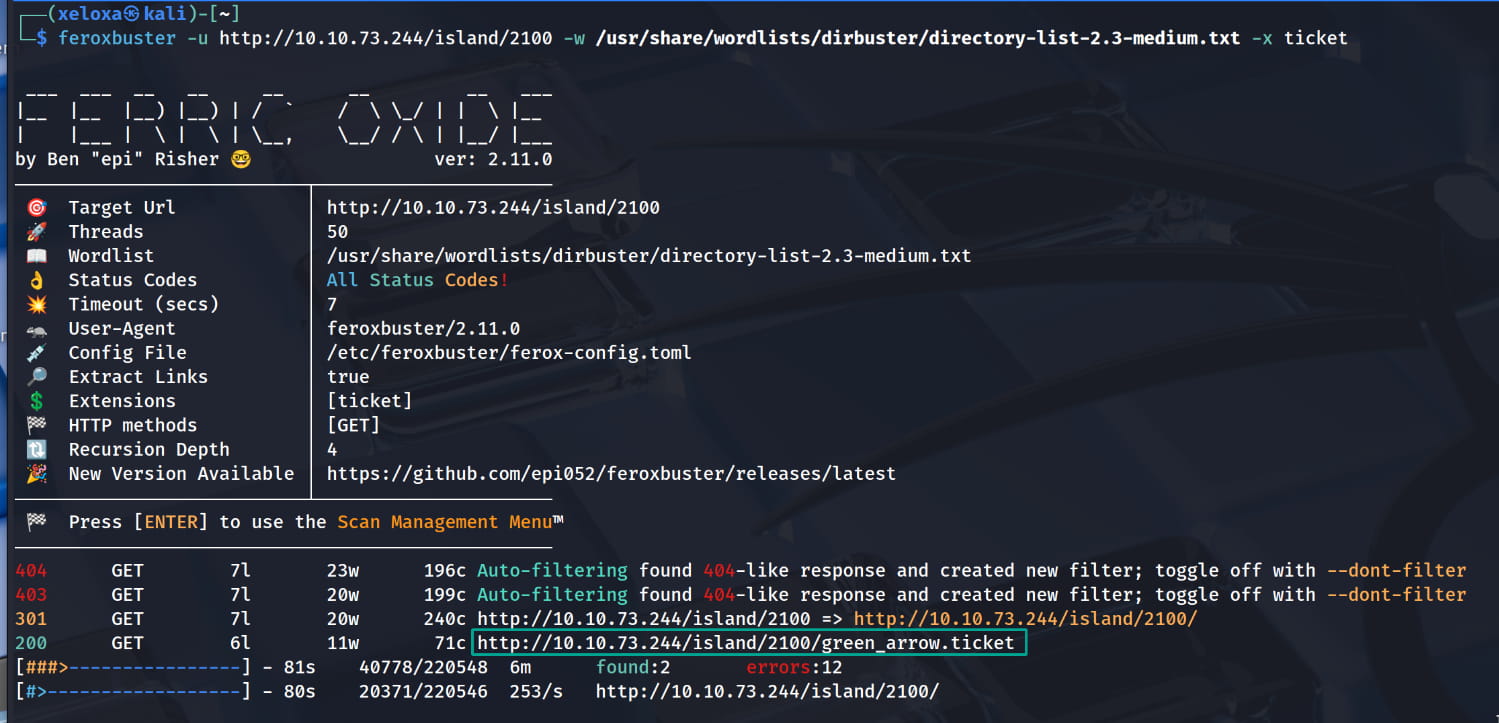Open the green_arrow.ticket URL result
Screen dimensions: 1499x723
(x=747, y=643)
